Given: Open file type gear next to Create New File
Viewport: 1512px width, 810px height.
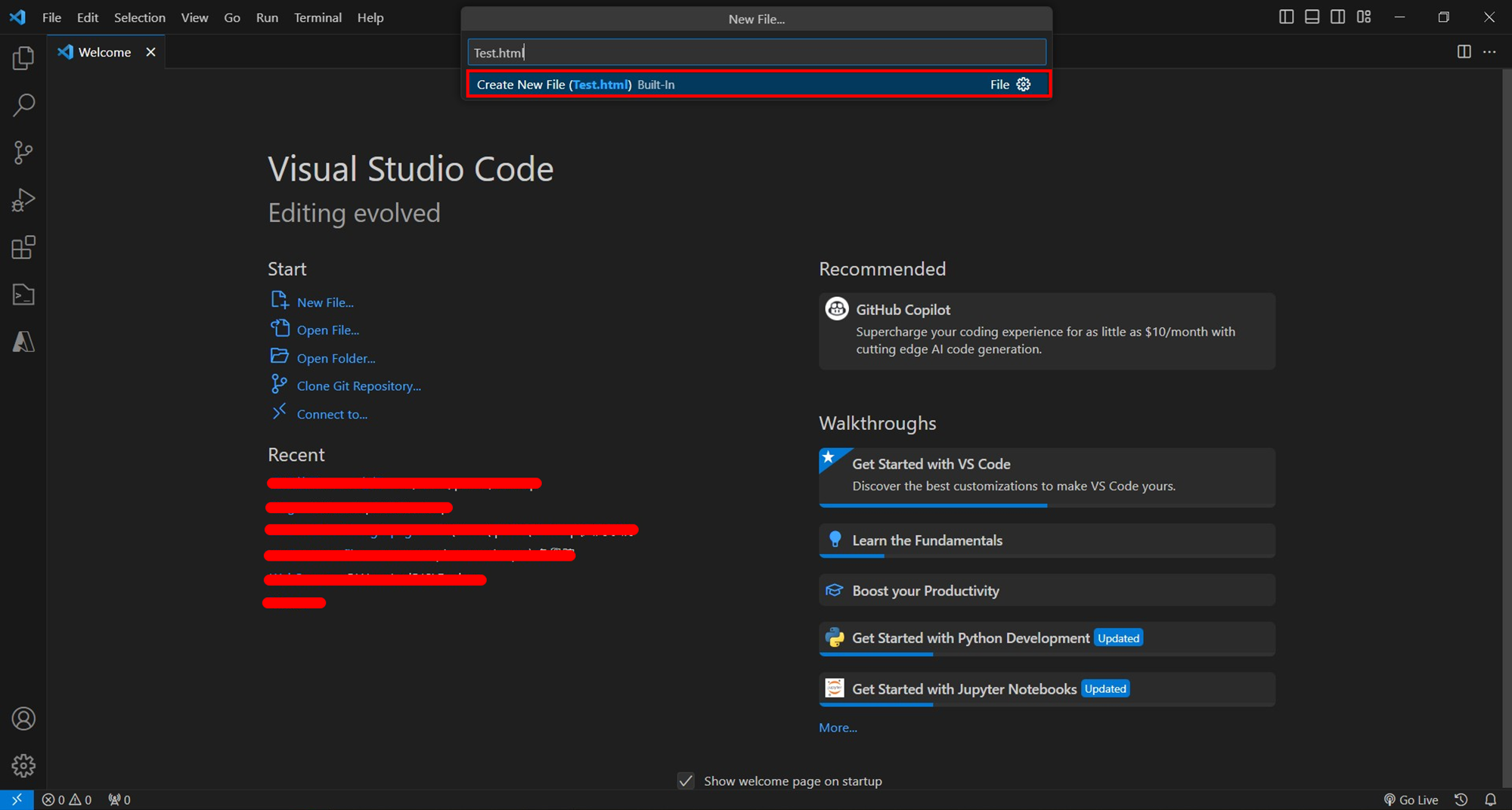Looking at the screenshot, I should point(1024,84).
